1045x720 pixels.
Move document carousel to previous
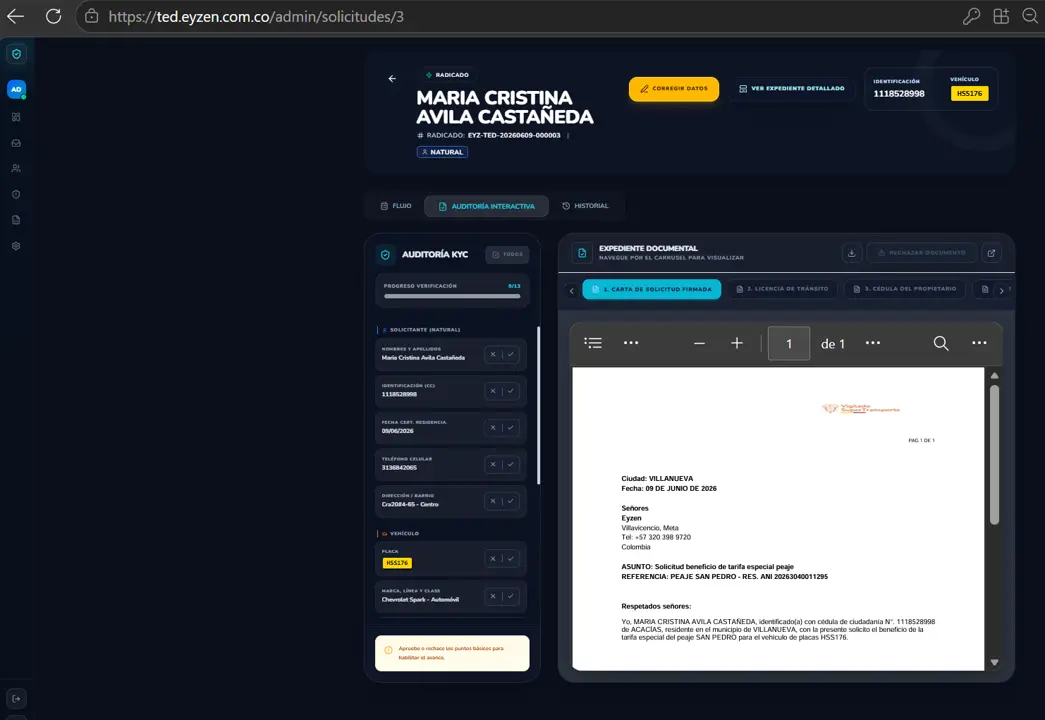[x=571, y=290]
